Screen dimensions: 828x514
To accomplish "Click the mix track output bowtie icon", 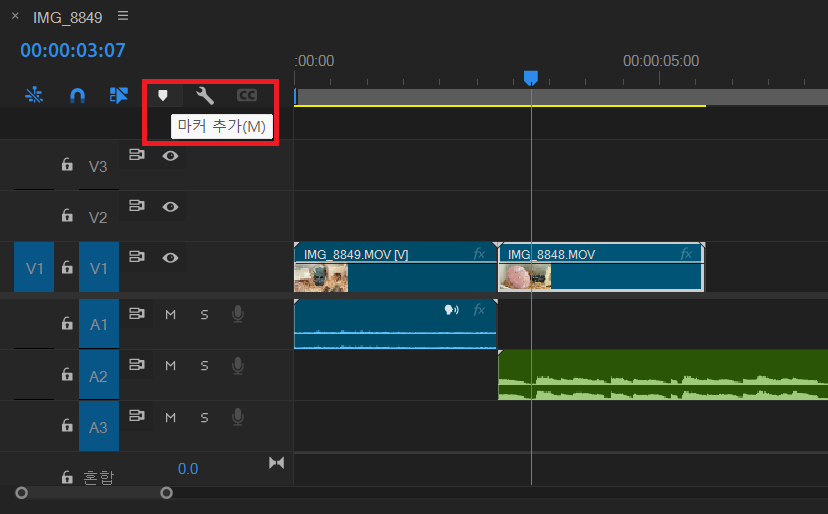I will click(x=276, y=463).
